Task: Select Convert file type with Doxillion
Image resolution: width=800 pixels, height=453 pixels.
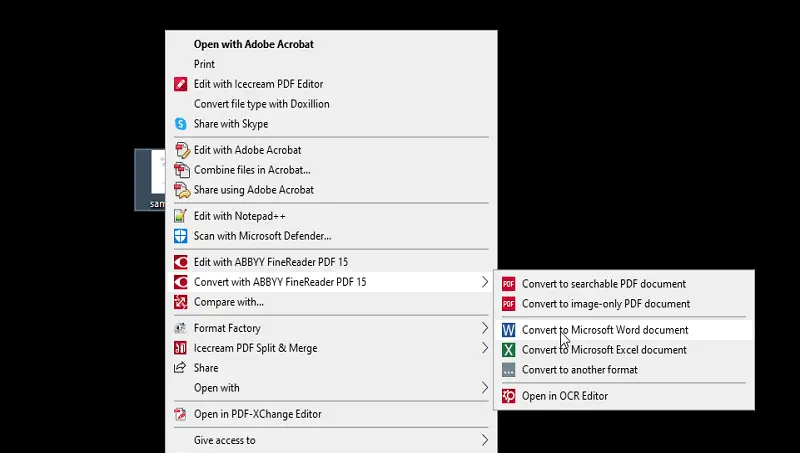Action: point(332,104)
